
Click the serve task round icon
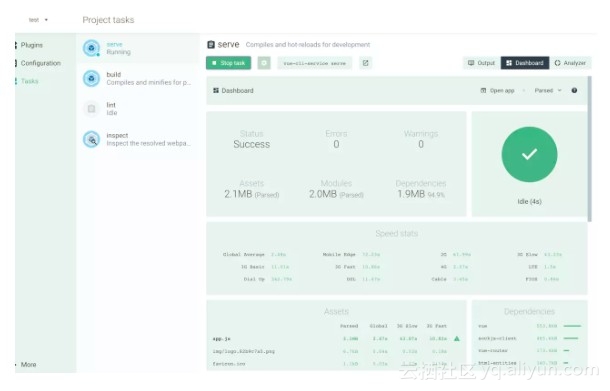91,48
